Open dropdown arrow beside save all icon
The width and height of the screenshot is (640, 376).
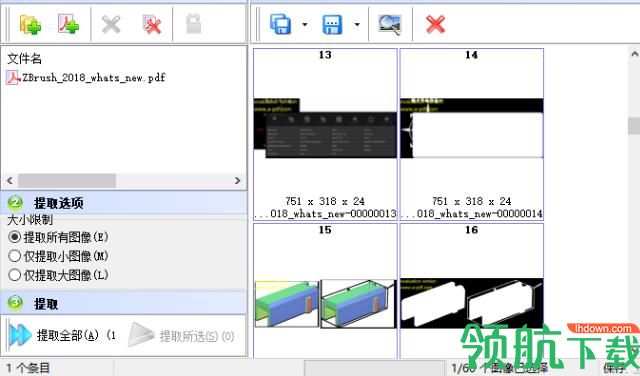(x=304, y=24)
